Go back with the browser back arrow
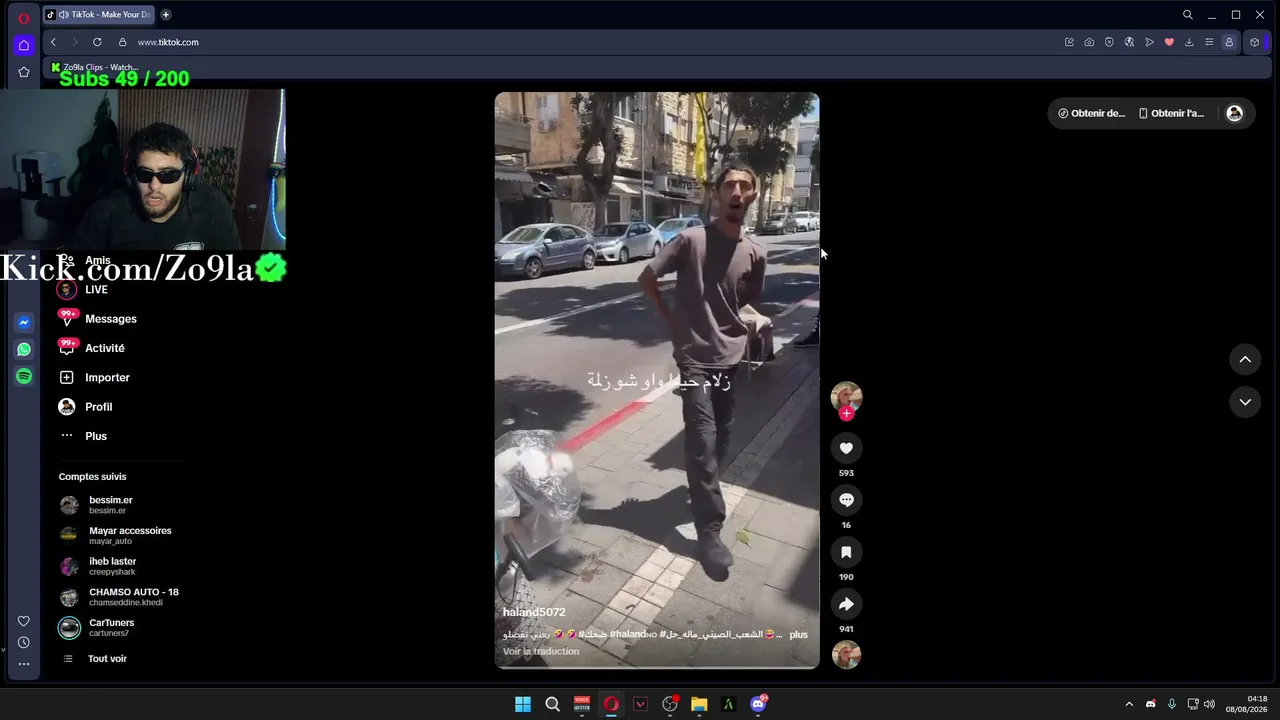 (x=53, y=42)
